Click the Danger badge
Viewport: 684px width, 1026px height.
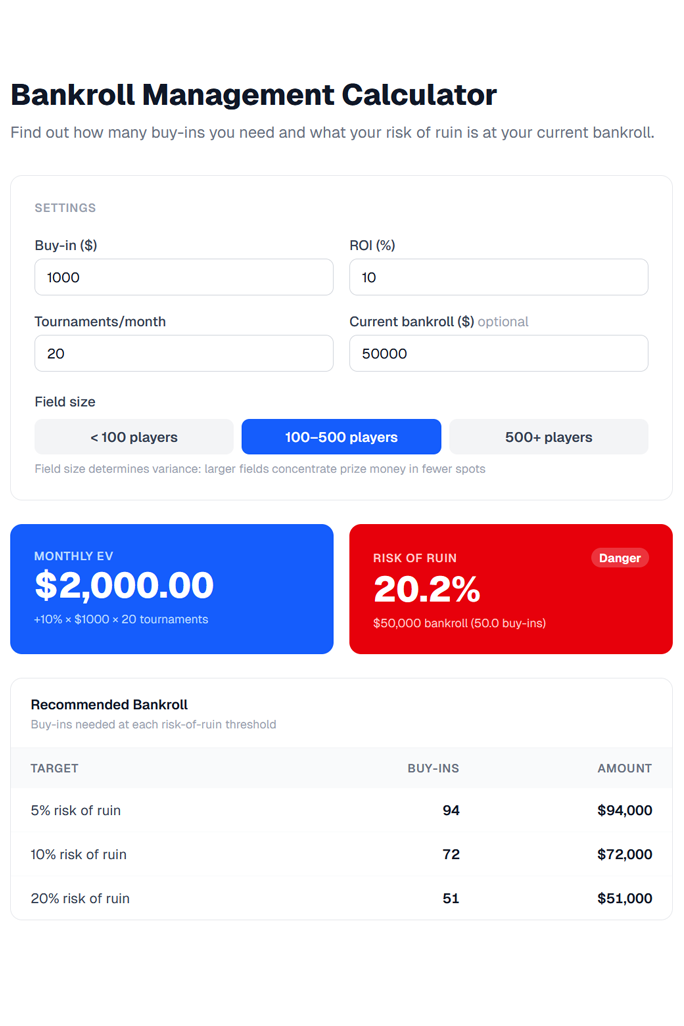(x=619, y=558)
